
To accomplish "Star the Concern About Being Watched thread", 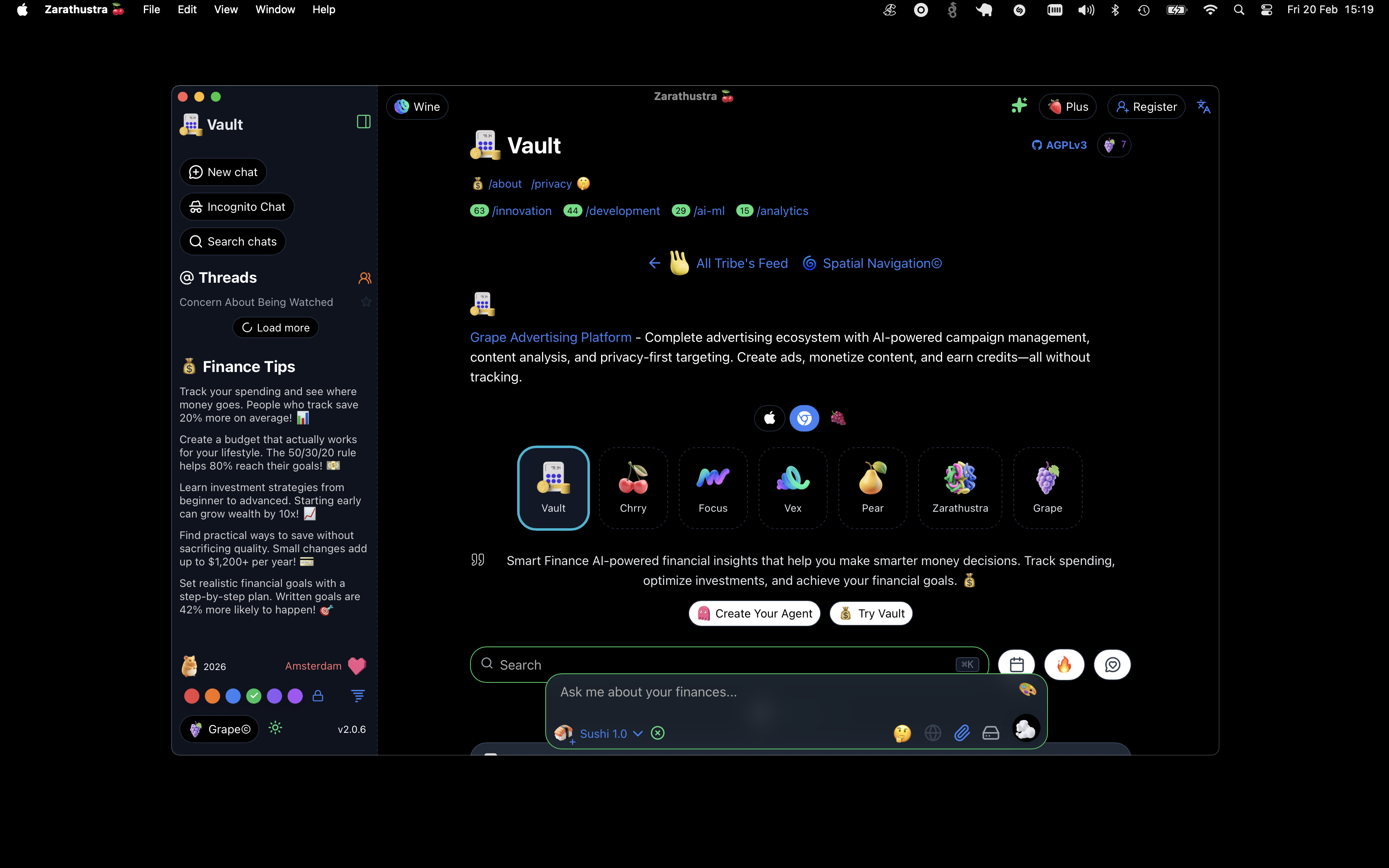I will (x=366, y=302).
